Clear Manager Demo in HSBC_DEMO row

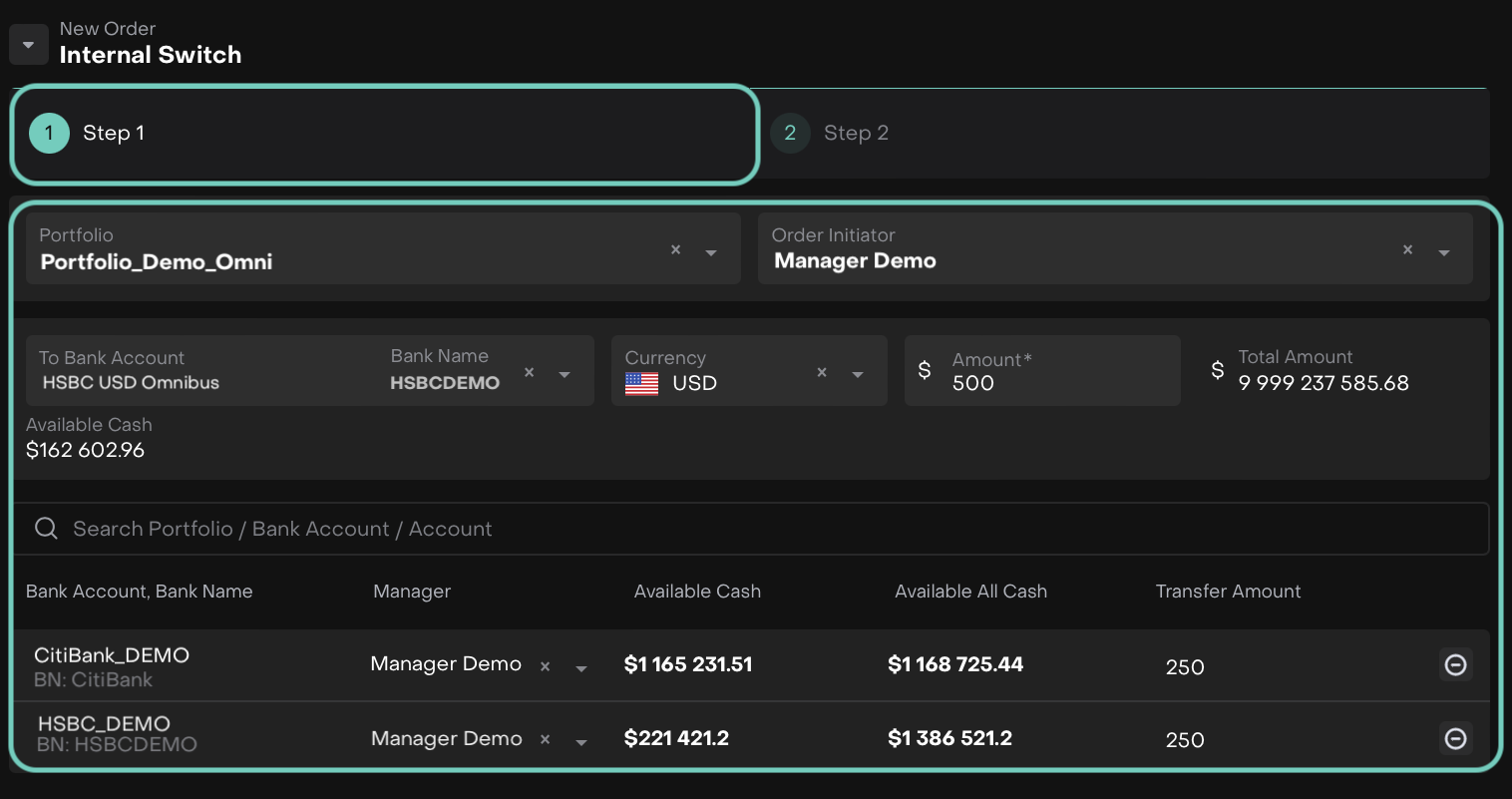click(545, 740)
